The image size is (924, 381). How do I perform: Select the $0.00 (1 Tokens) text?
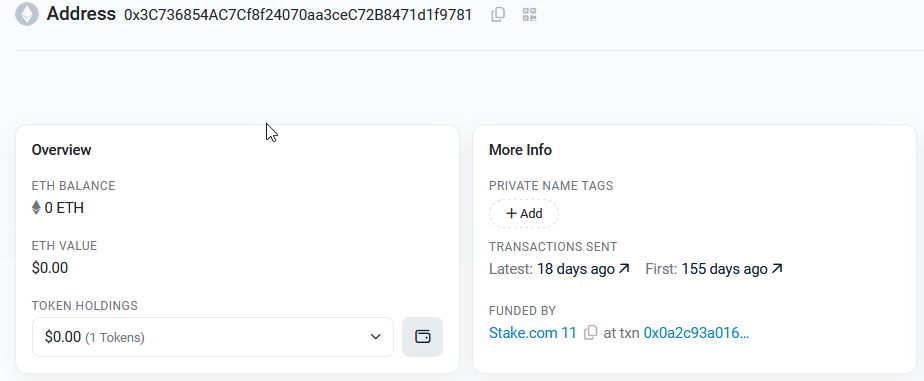[x=95, y=337]
